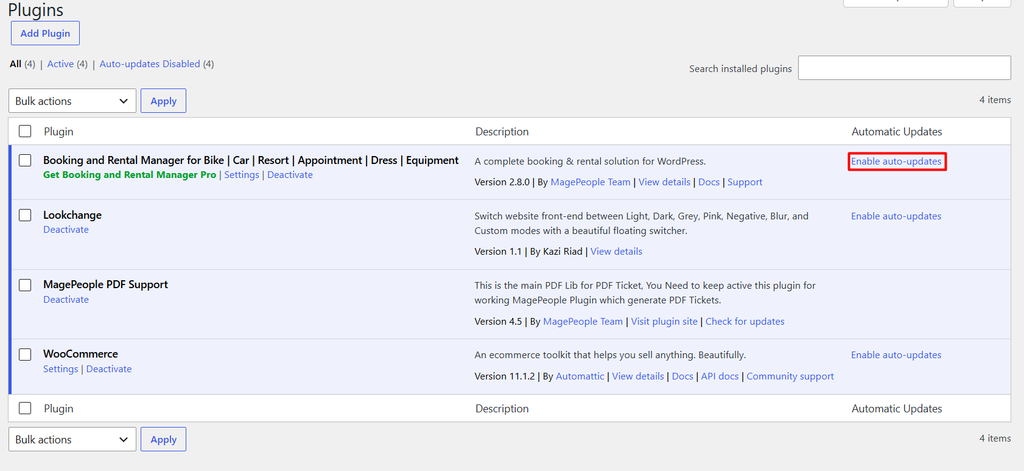Open WooCommerce Docs link
The width and height of the screenshot is (1024, 471).
coord(682,376)
